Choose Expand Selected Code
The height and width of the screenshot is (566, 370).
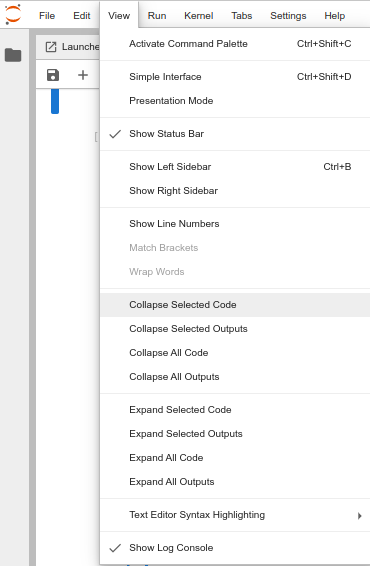pyautogui.click(x=235, y=410)
